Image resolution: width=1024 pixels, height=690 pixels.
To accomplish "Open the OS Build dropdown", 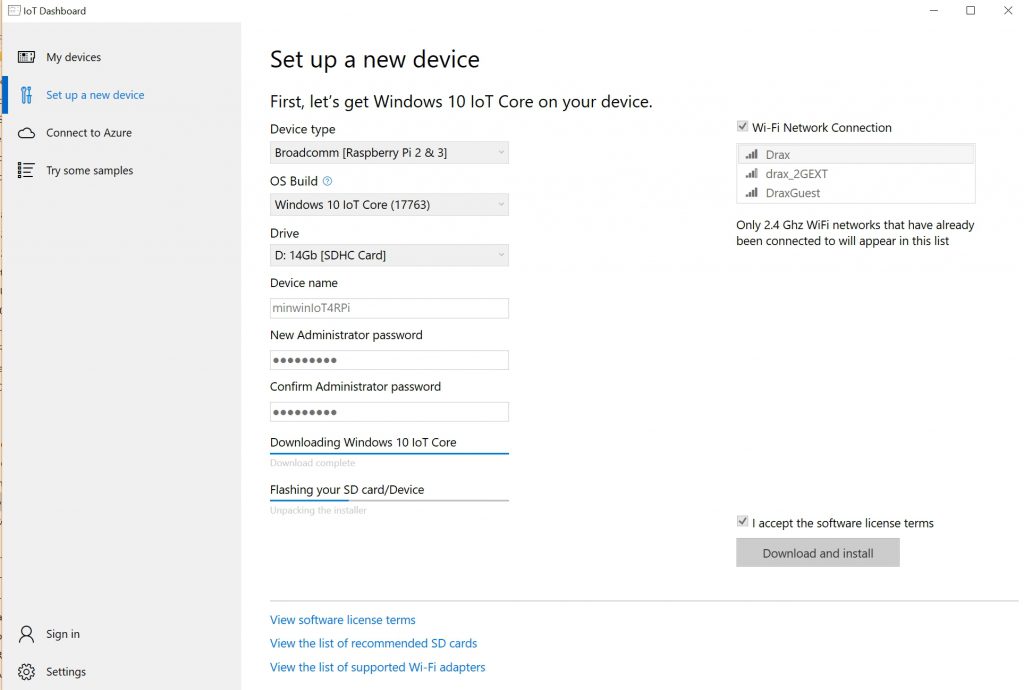I will coord(389,205).
